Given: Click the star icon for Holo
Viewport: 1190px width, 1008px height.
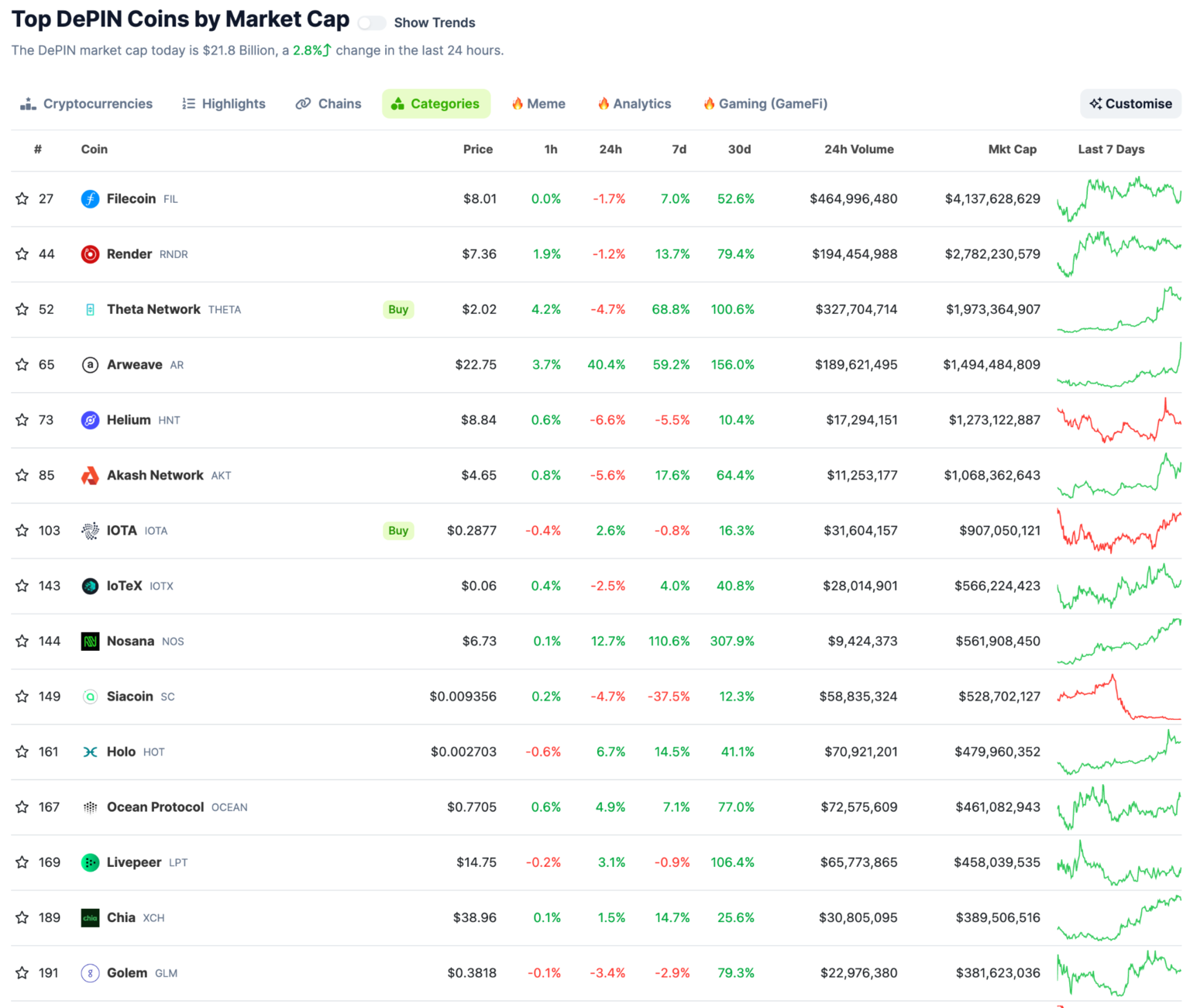Looking at the screenshot, I should (22, 752).
